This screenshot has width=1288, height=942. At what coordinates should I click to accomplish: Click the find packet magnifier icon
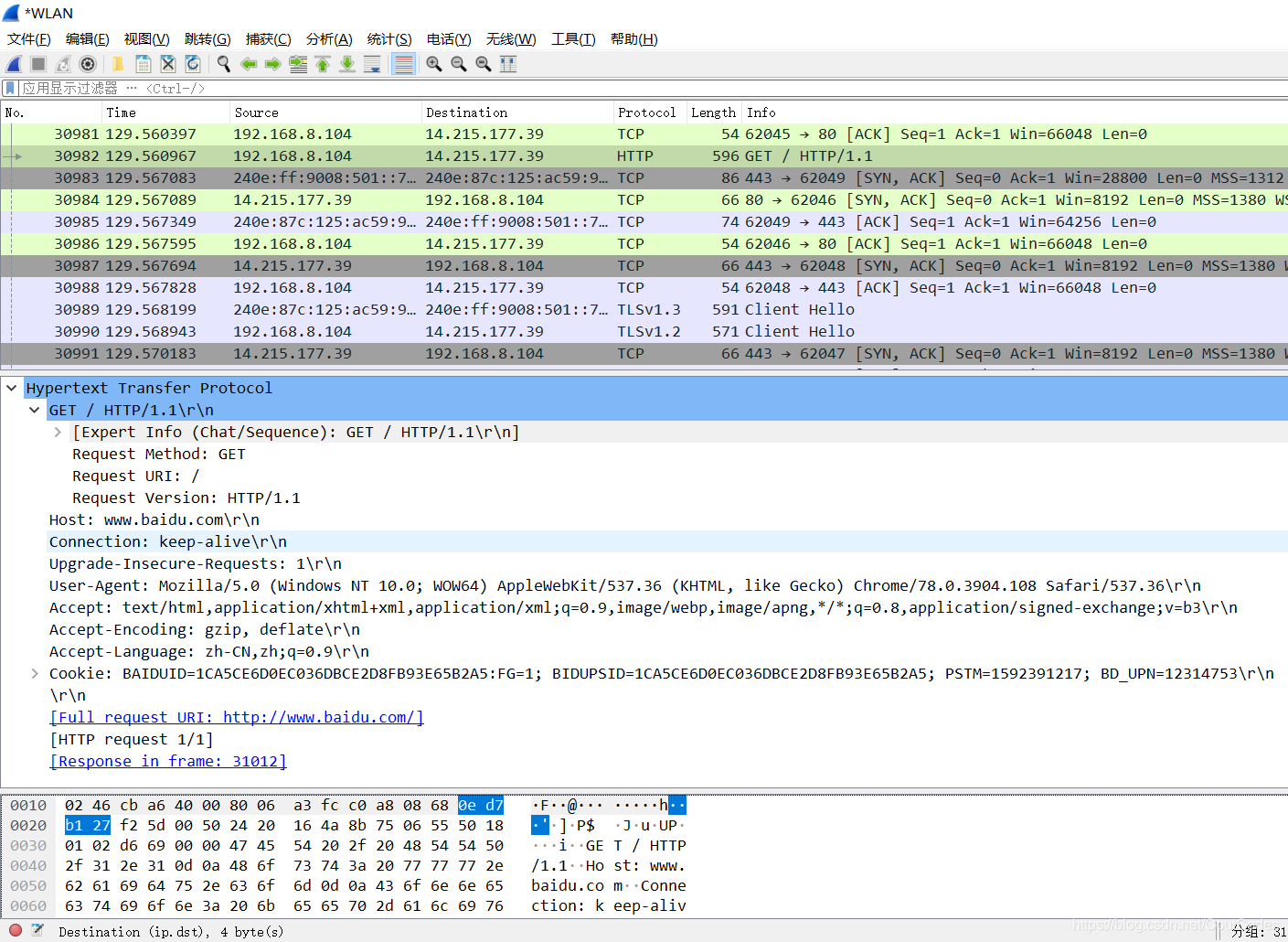click(223, 64)
